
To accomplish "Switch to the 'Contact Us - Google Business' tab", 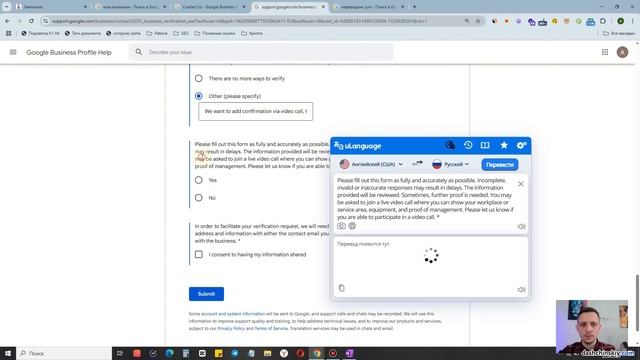I will tap(210, 7).
